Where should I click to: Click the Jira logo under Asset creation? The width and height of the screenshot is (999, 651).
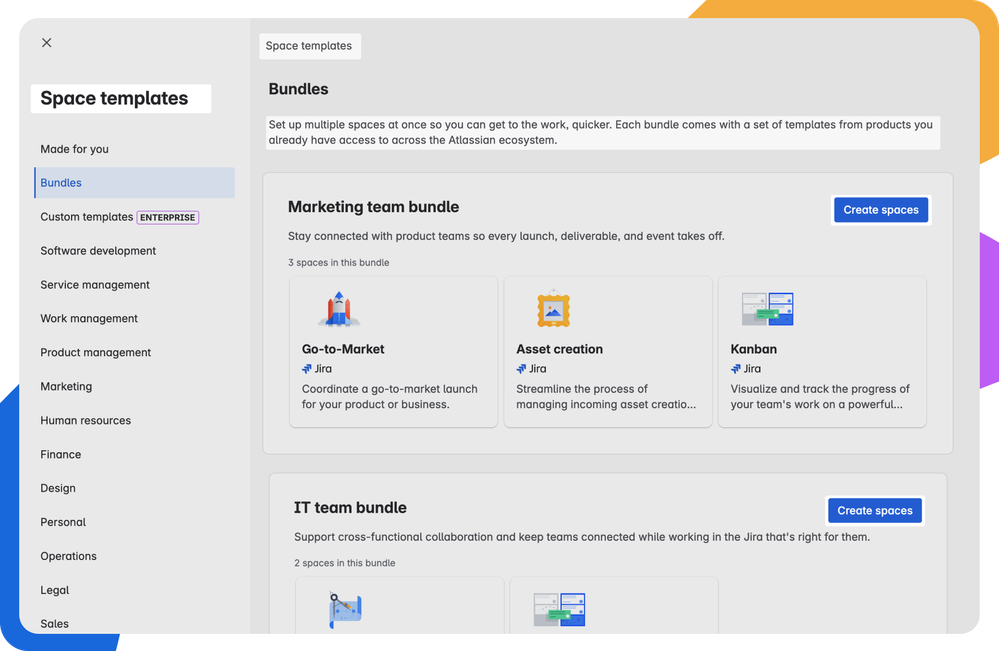click(x=521, y=369)
